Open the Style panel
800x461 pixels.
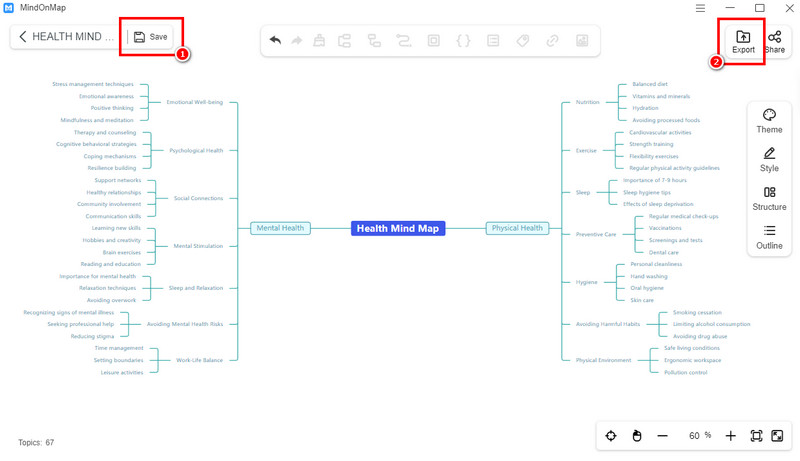769,160
